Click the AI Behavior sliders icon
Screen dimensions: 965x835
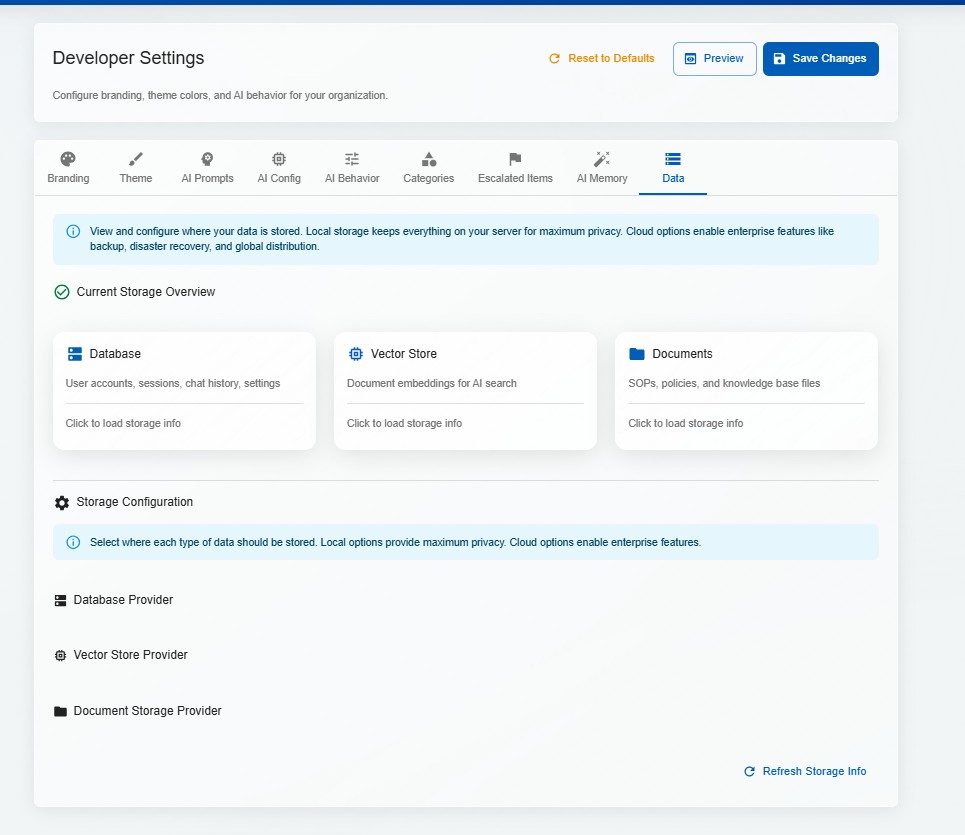pyautogui.click(x=351, y=158)
